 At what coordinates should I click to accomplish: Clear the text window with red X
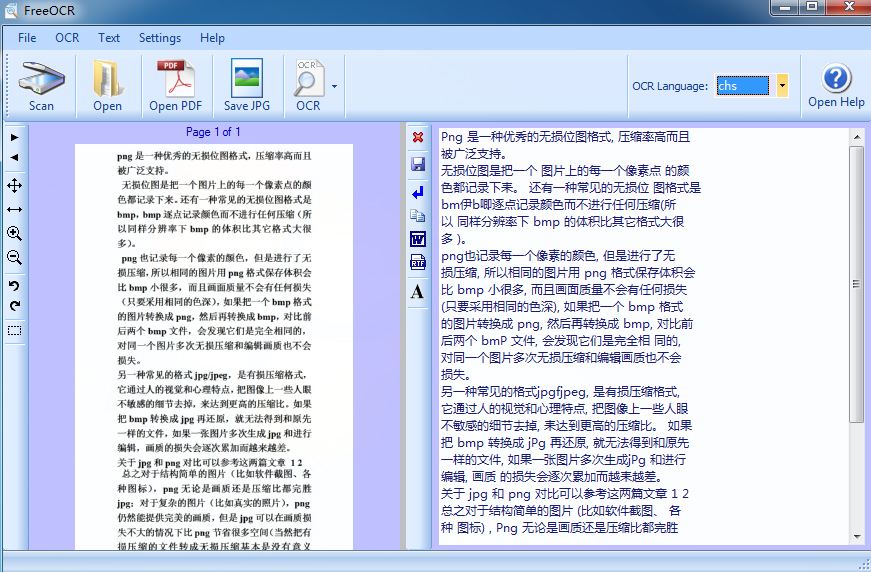click(418, 137)
